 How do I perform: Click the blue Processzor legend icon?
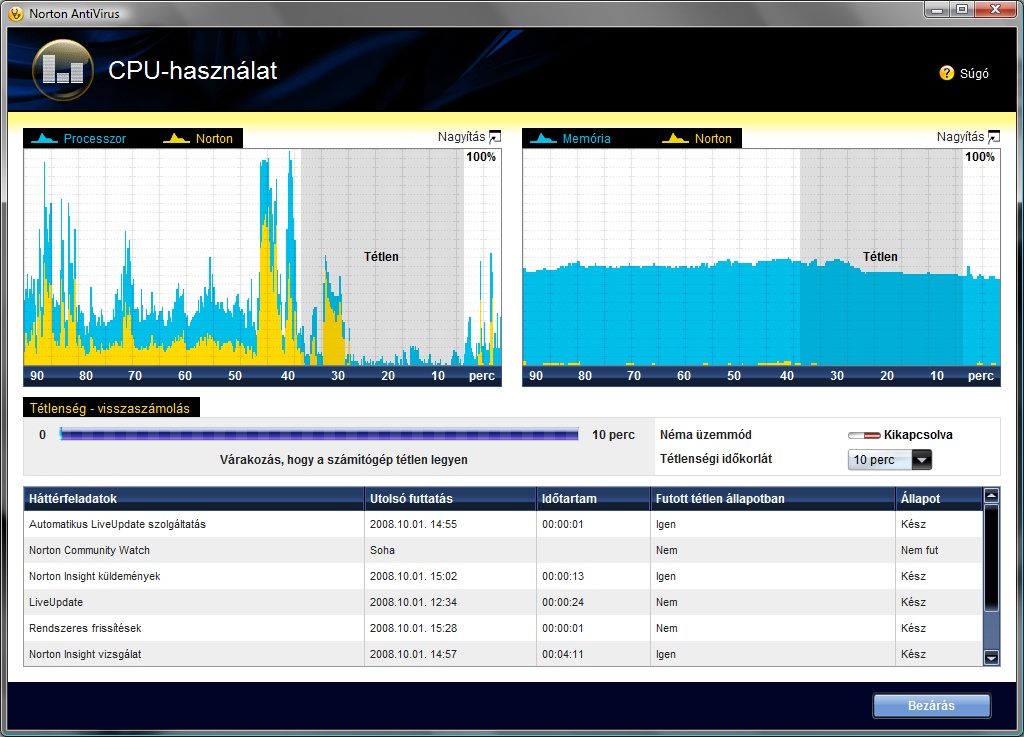44,138
